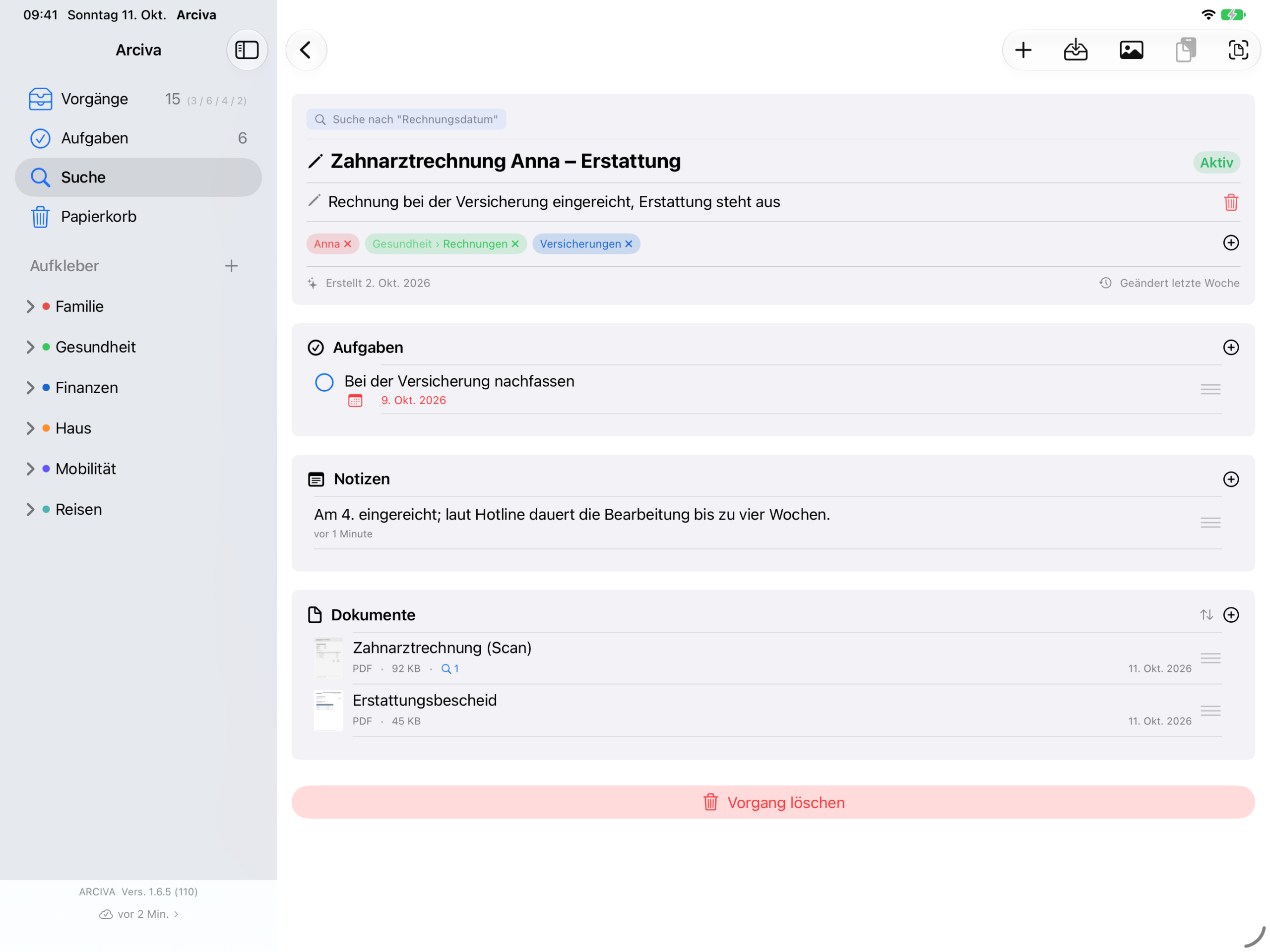Open Erstattungsbescheid document thumbnail
The image size is (1270, 952).
pos(328,711)
